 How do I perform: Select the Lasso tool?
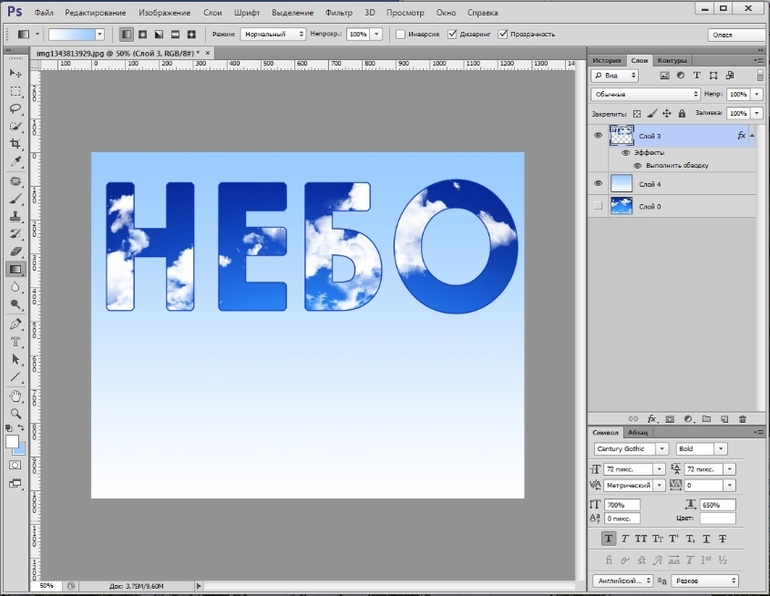[x=16, y=108]
